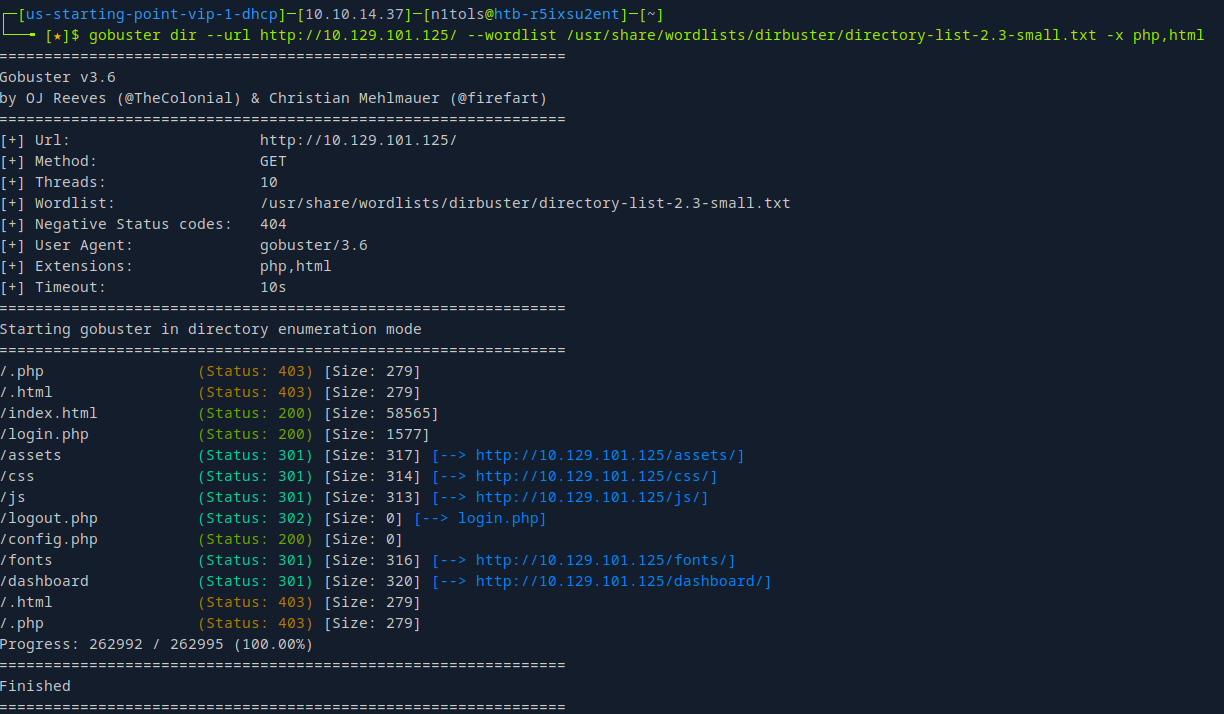
Task: Open the dashboard redirect URL
Action: click(x=623, y=581)
